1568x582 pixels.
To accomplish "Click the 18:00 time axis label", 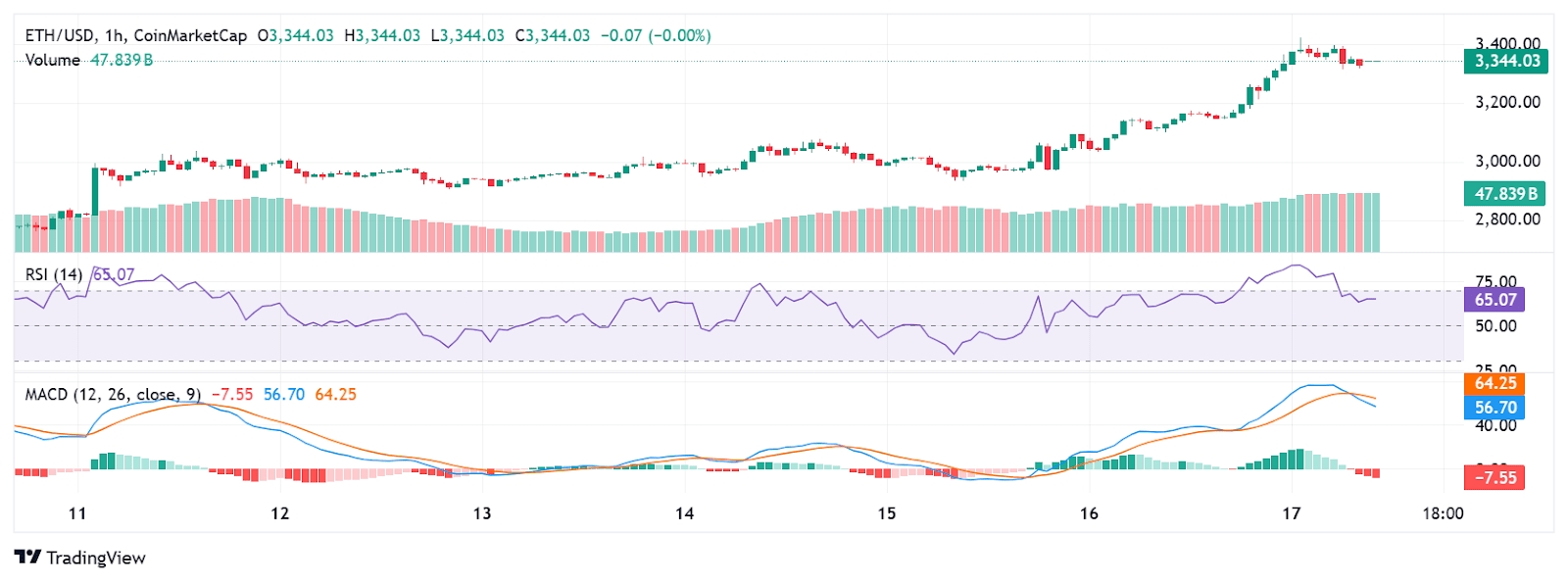I will point(1444,513).
